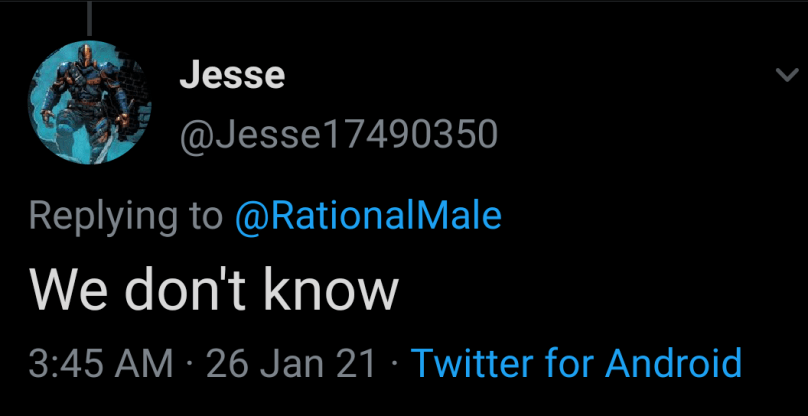Open the @RationalMale mention link

coord(368,215)
